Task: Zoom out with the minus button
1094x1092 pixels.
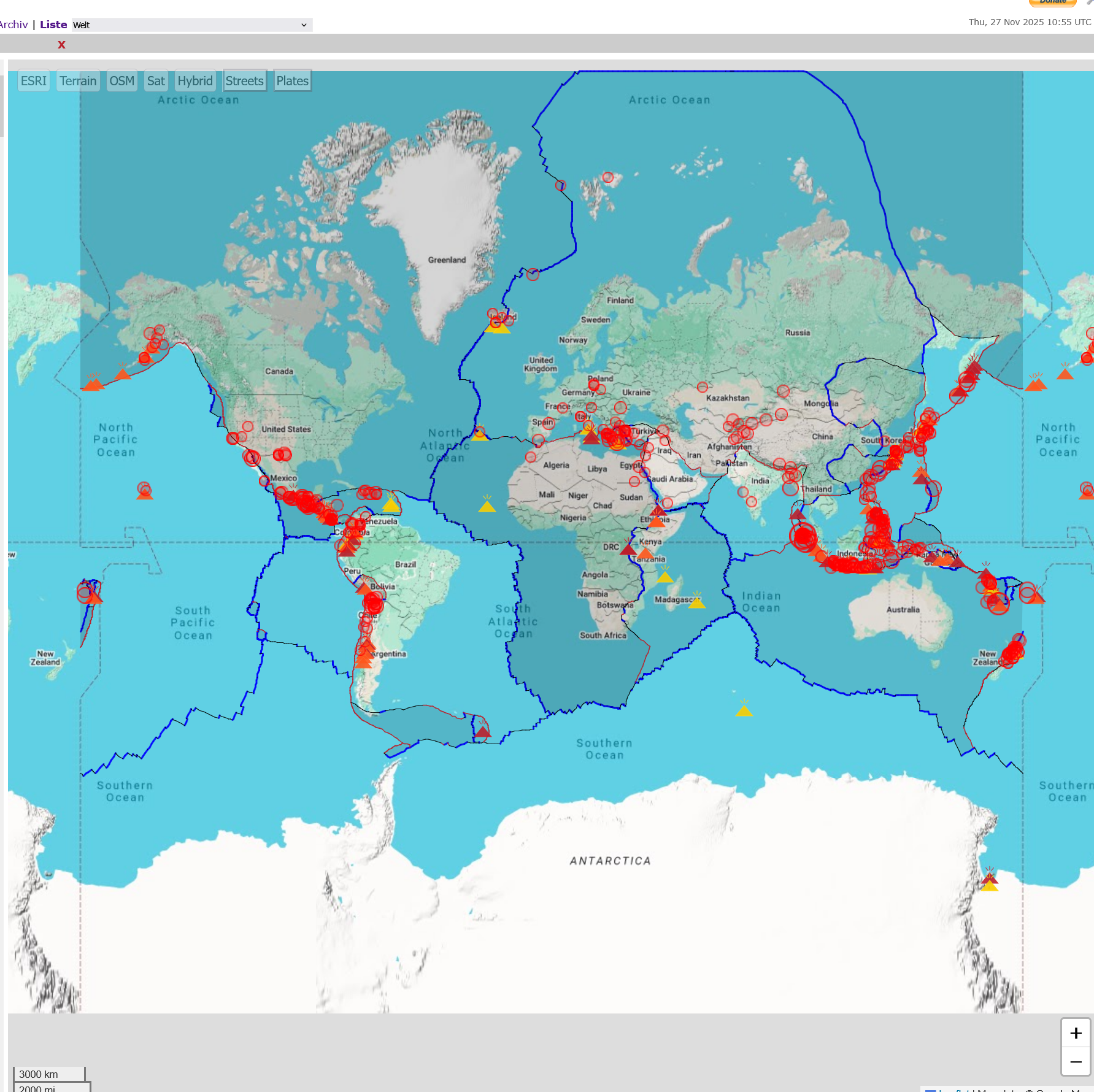Action: tap(1075, 1061)
